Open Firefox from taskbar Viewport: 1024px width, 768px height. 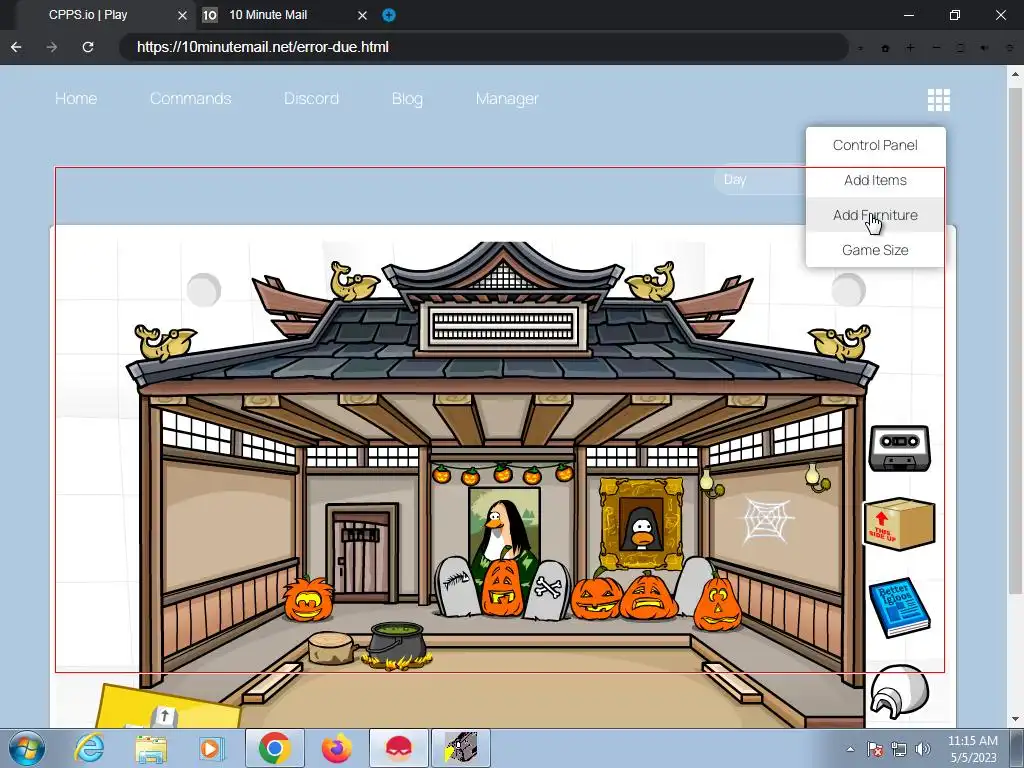click(x=336, y=748)
